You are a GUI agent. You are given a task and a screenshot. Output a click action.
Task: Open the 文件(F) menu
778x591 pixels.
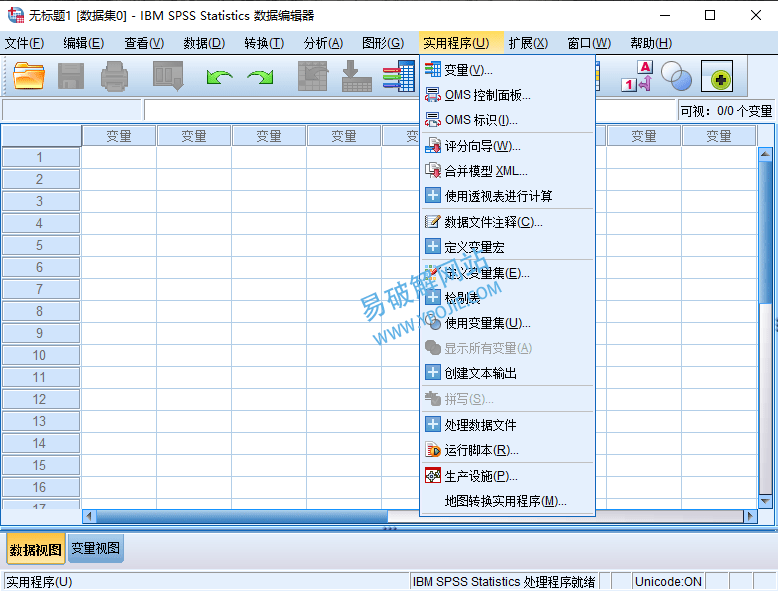(24, 43)
